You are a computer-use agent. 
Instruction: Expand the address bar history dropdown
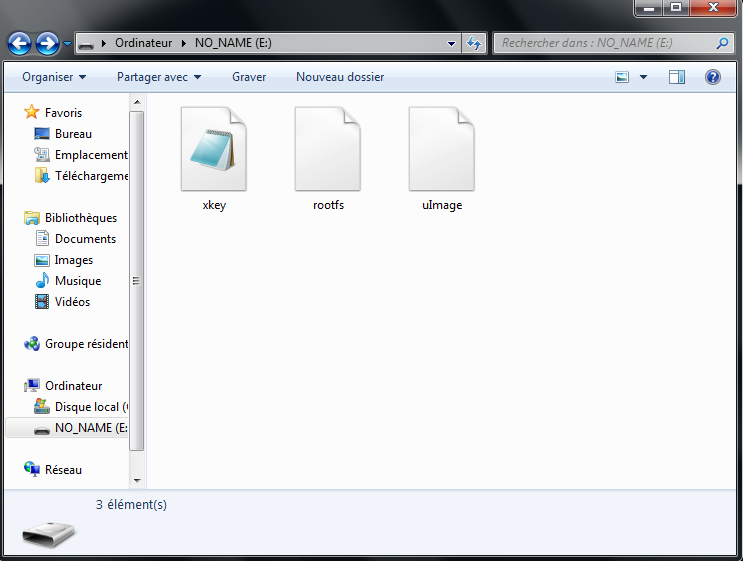[x=452, y=44]
